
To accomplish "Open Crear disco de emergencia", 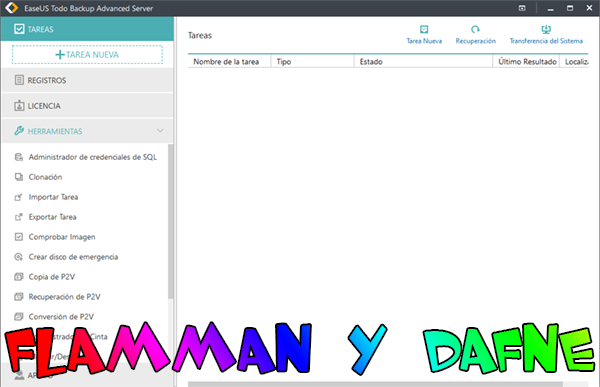I will [73, 257].
